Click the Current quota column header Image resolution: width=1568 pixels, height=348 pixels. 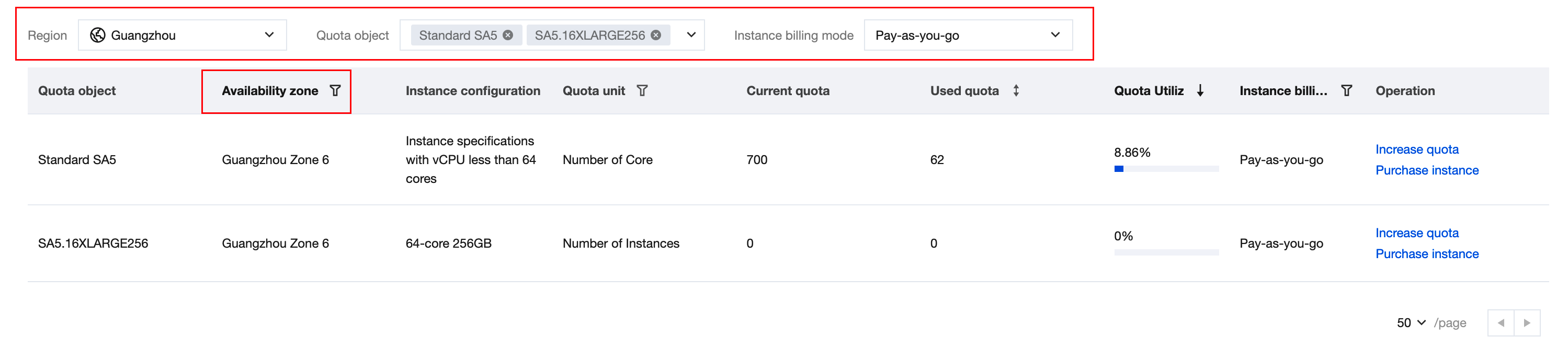coord(787,90)
